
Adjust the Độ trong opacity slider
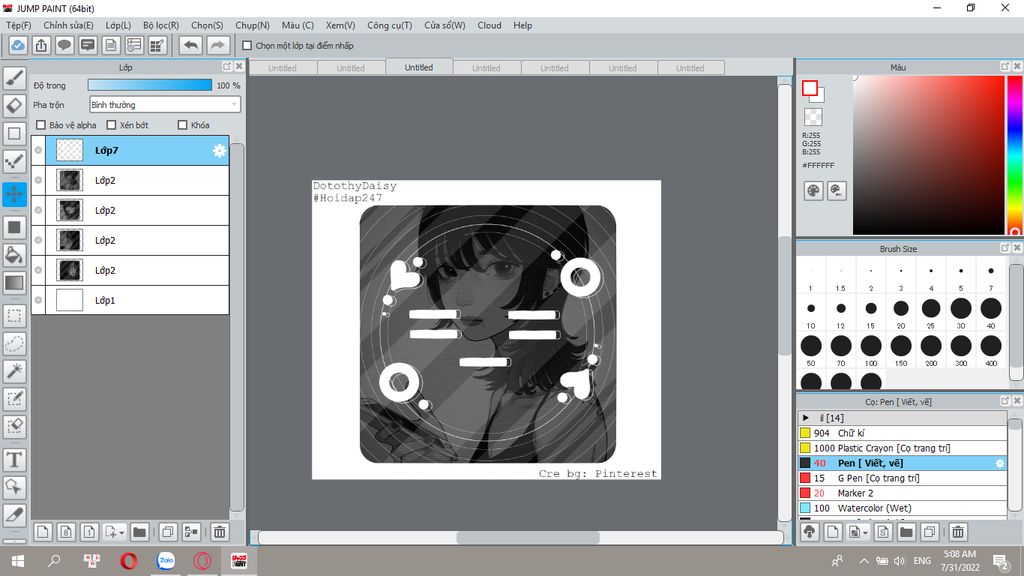[x=150, y=86]
